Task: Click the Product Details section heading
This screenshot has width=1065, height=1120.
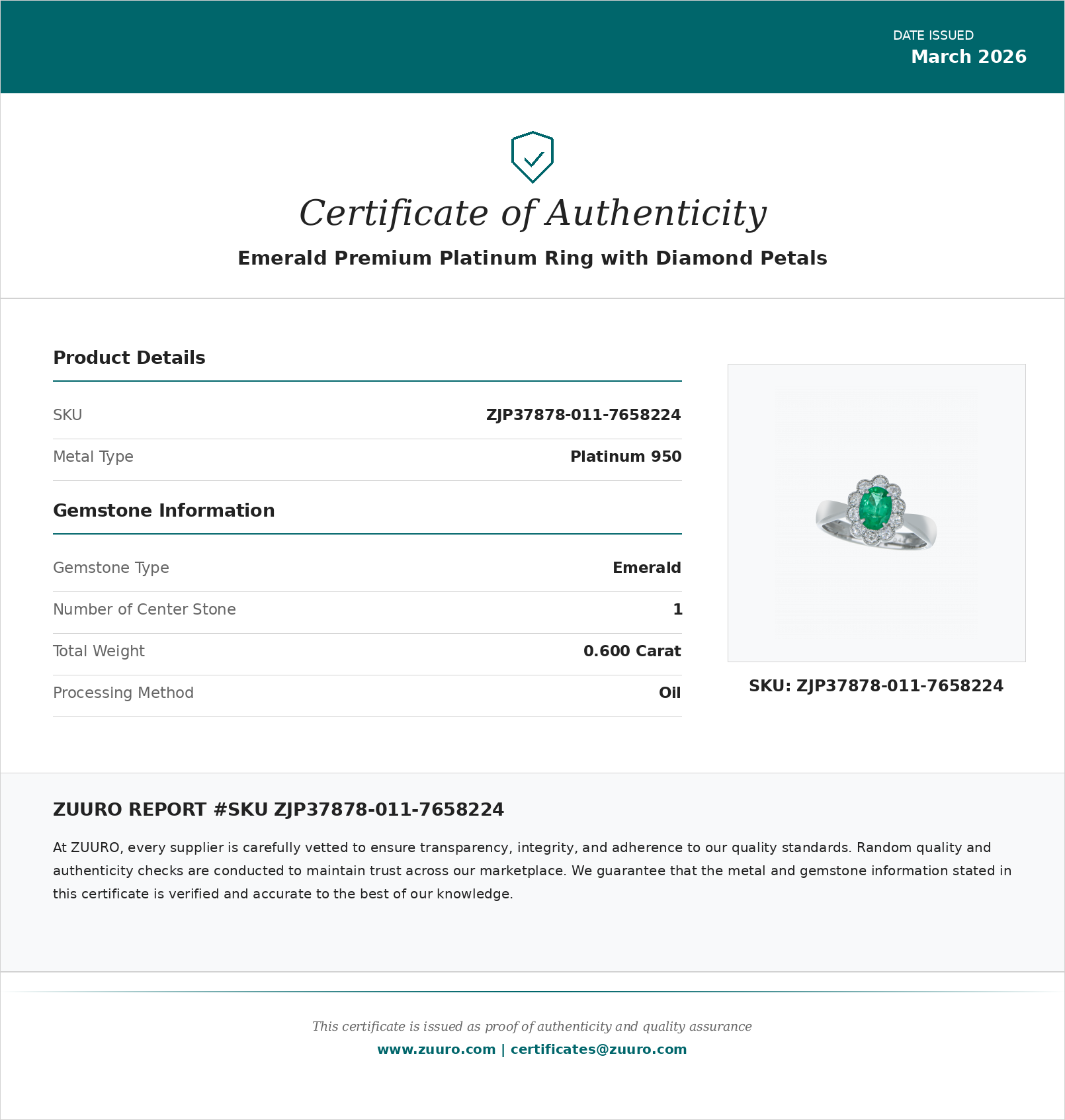Action: click(128, 358)
